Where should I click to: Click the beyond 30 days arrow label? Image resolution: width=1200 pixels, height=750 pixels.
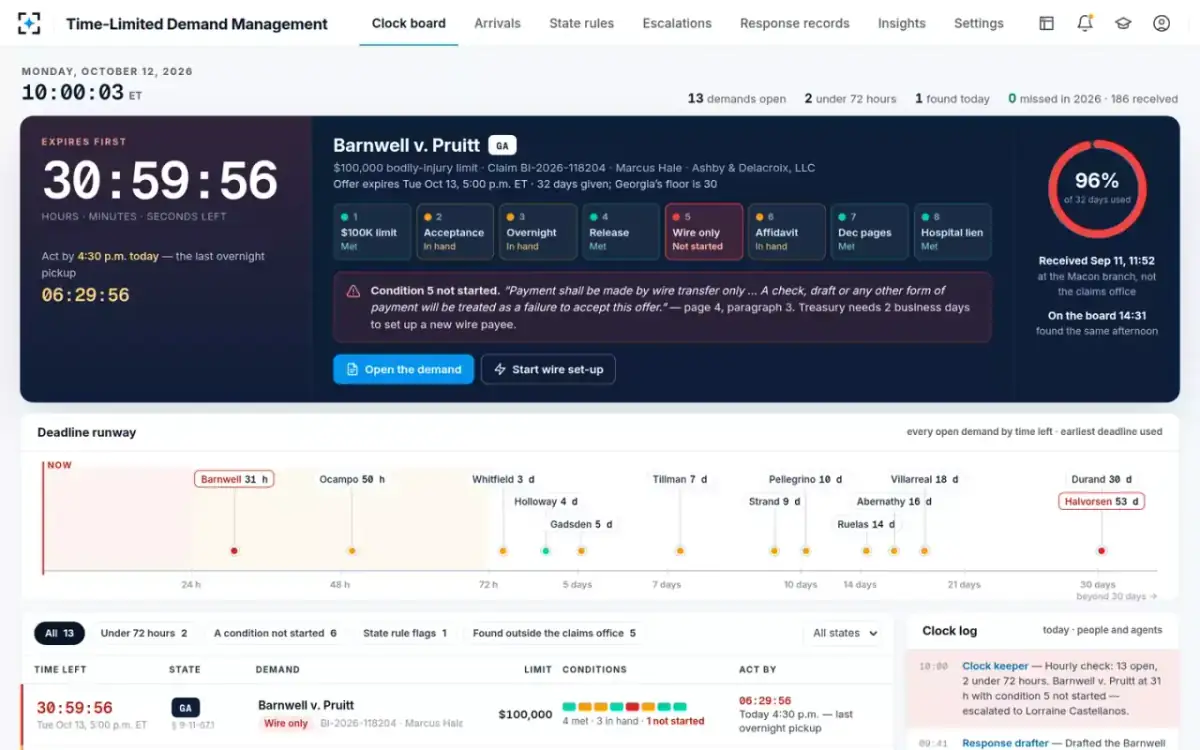[1117, 596]
